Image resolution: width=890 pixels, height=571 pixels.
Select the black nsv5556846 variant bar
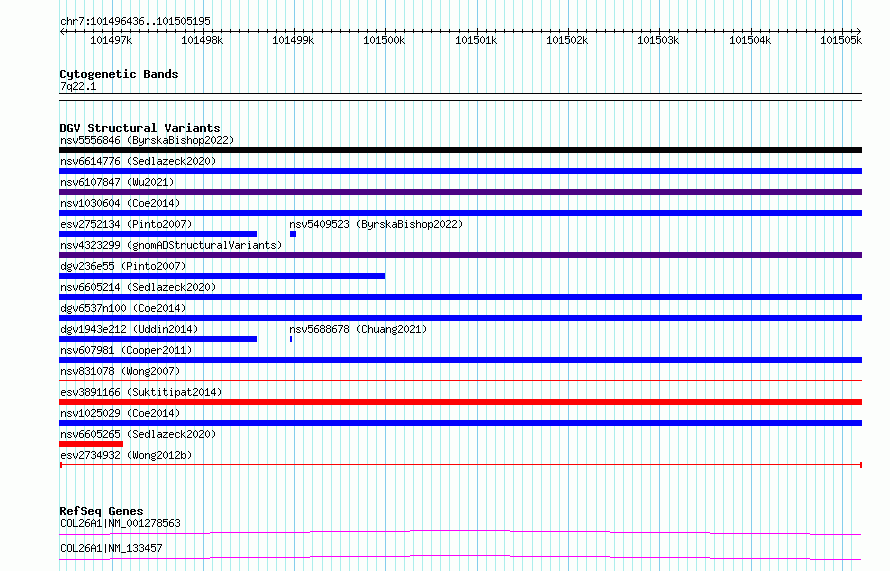[x=460, y=150]
